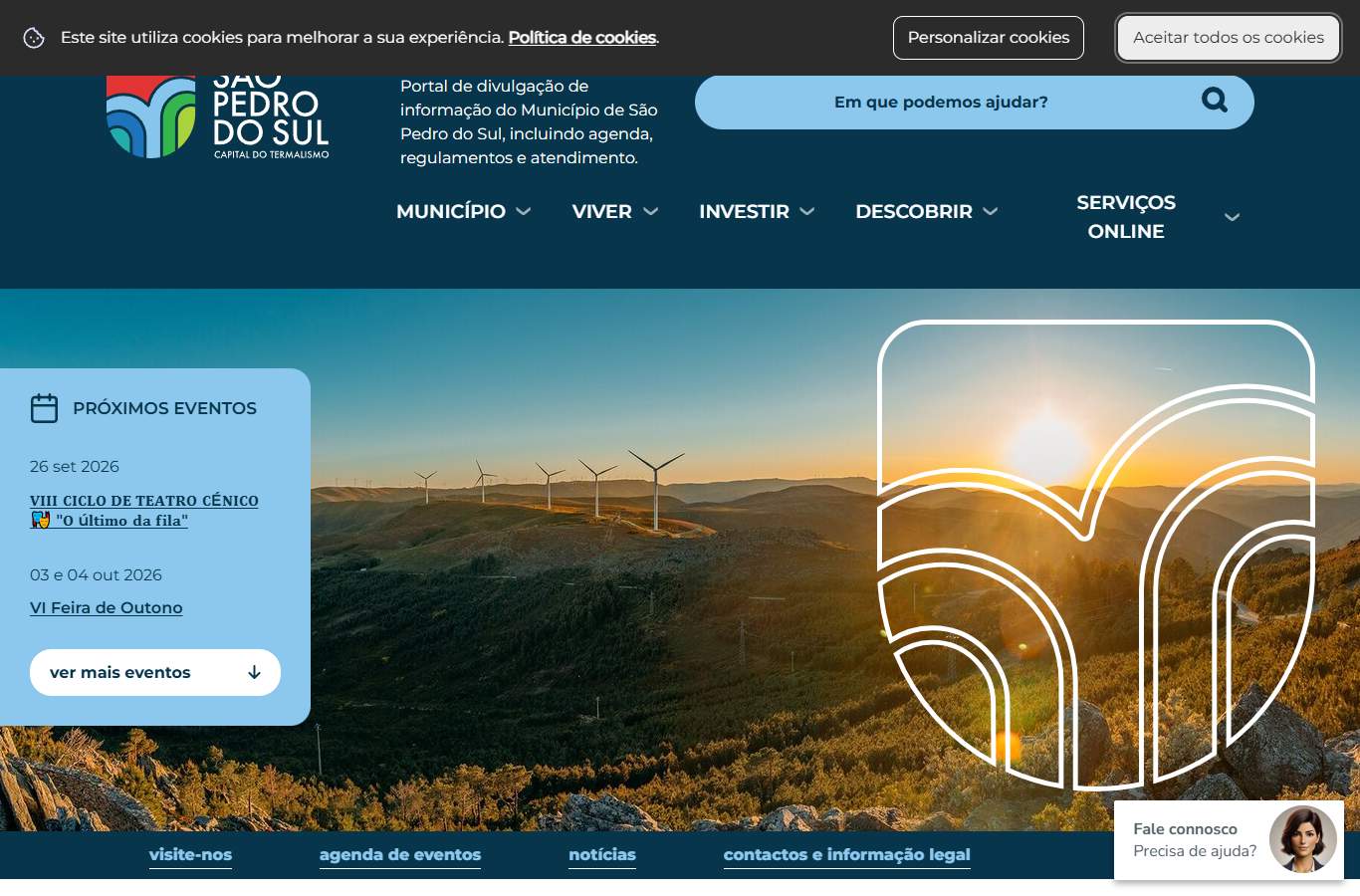
Task: Click Personalizar cookies button
Action: (x=989, y=38)
